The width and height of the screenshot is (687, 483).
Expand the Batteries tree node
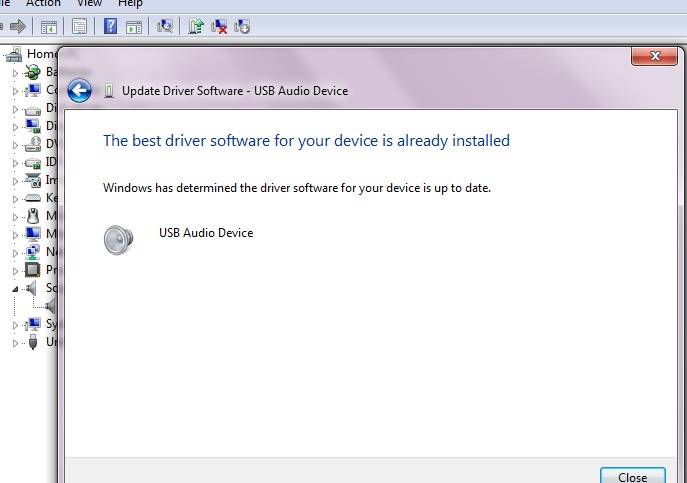(x=15, y=73)
